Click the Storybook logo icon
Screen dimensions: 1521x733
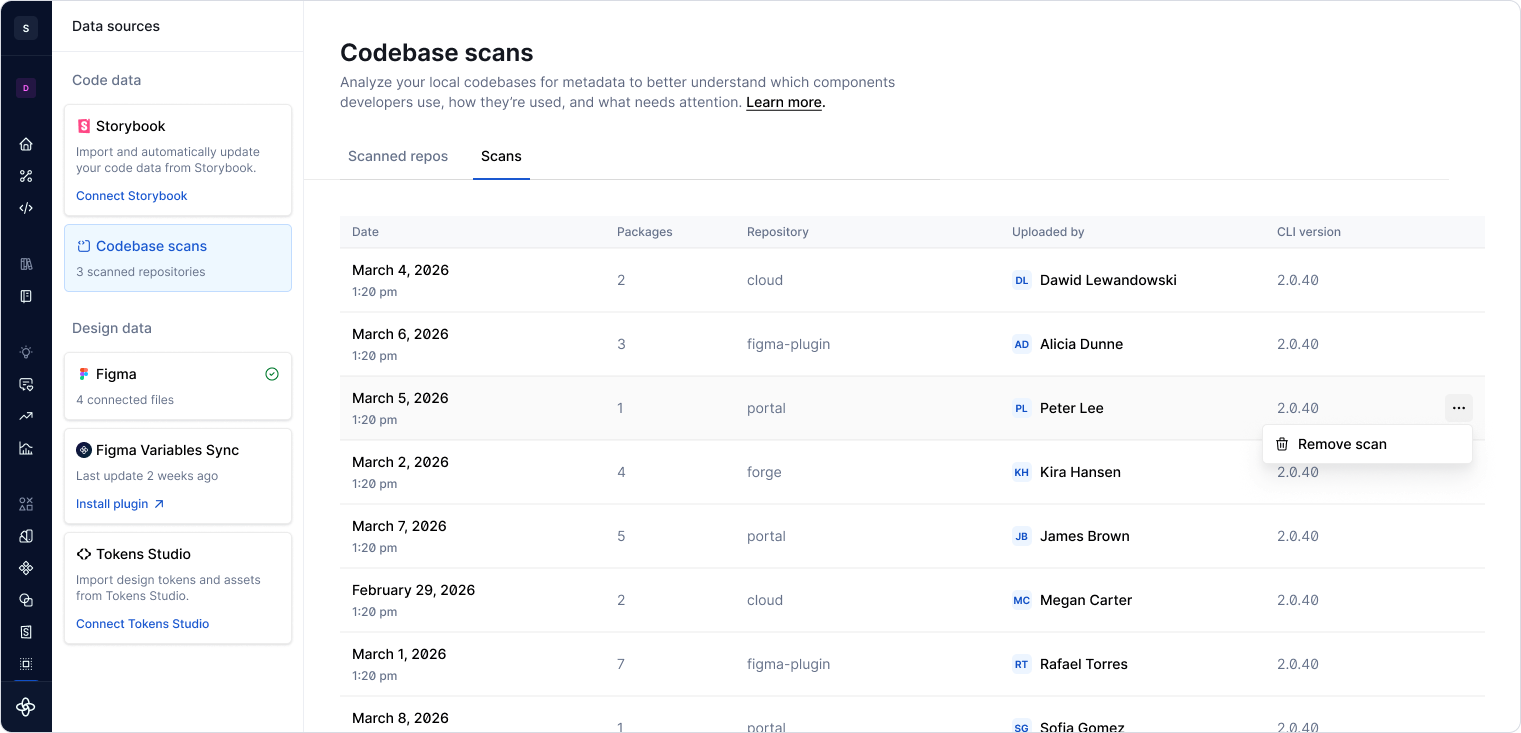point(84,126)
